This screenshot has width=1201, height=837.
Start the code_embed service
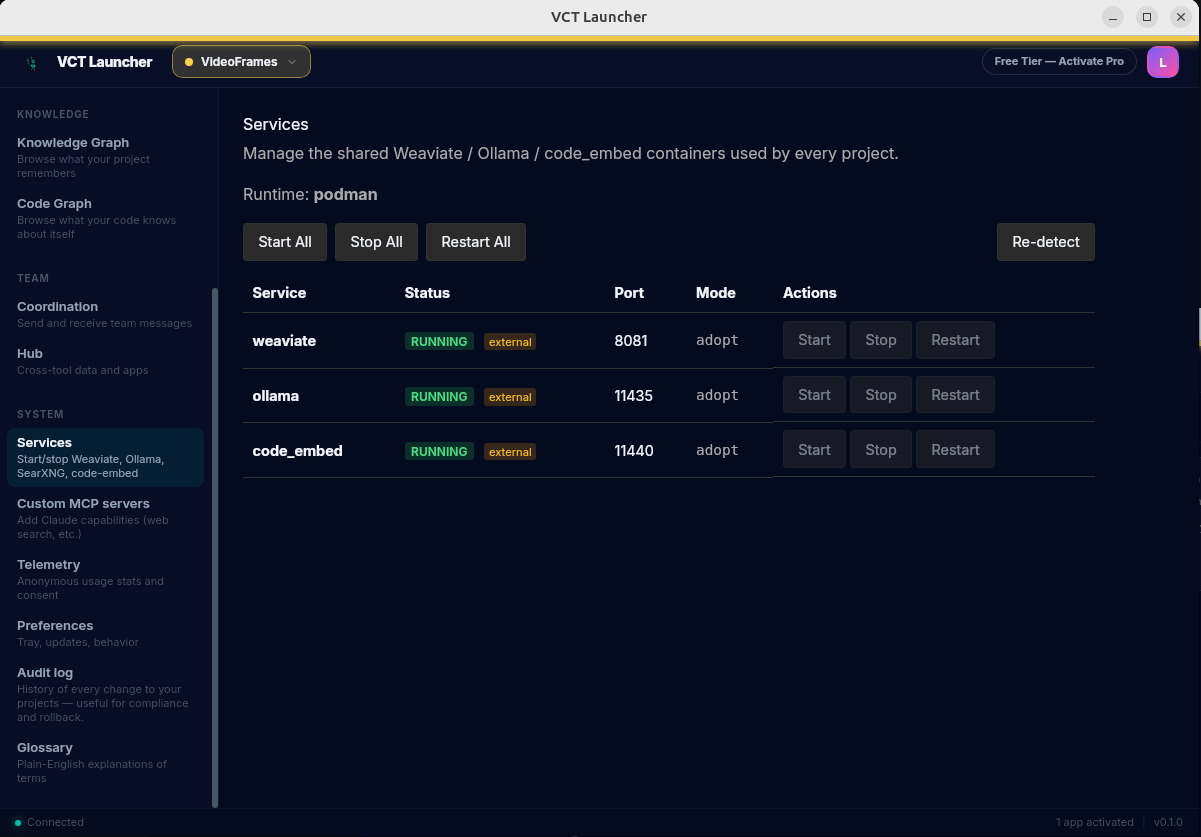[814, 450]
